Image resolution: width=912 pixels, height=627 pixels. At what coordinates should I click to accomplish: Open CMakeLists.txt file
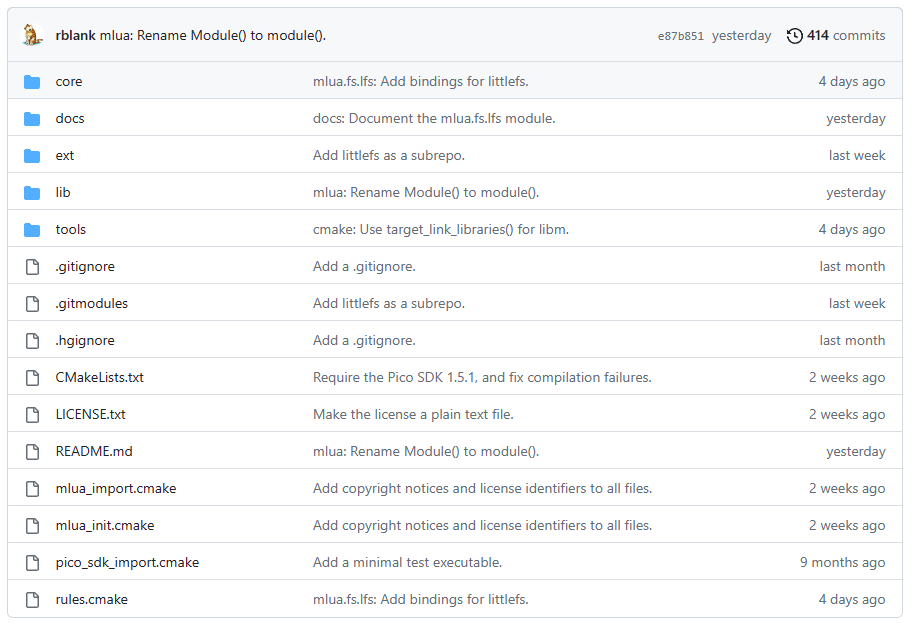99,377
